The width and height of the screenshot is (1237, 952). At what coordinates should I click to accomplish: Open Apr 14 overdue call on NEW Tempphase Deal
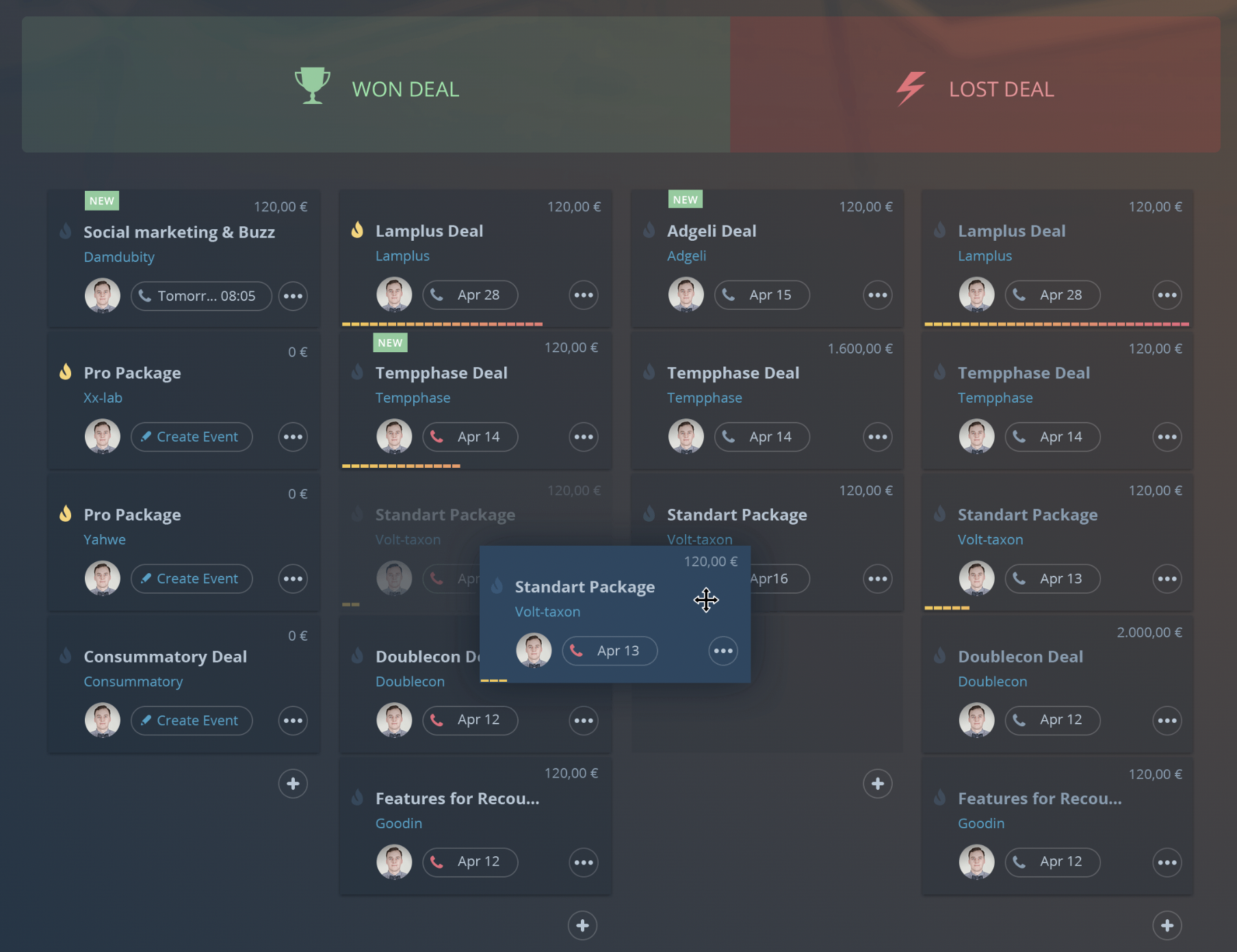click(470, 437)
